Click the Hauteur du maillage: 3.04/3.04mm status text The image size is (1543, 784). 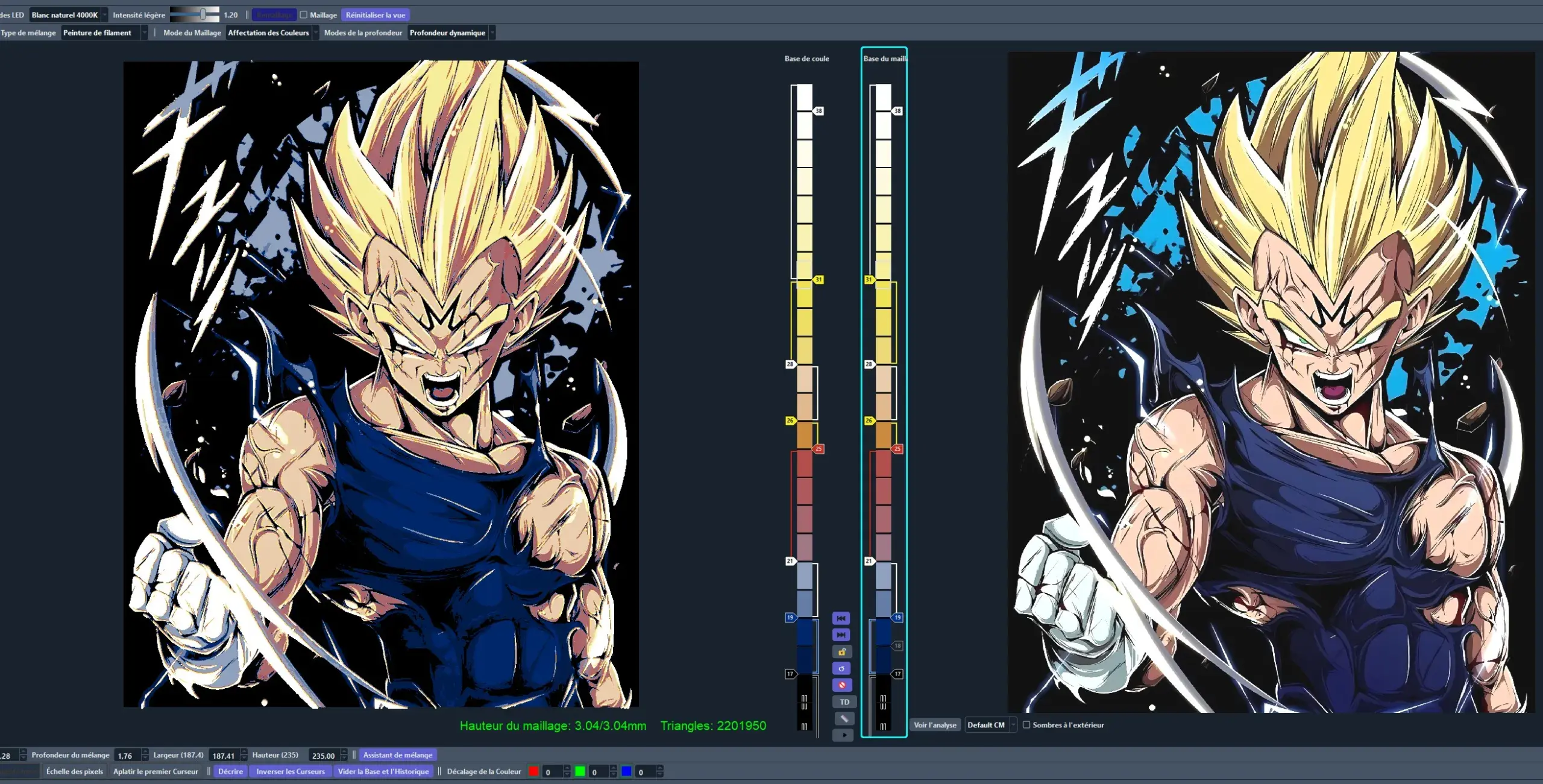pos(553,726)
